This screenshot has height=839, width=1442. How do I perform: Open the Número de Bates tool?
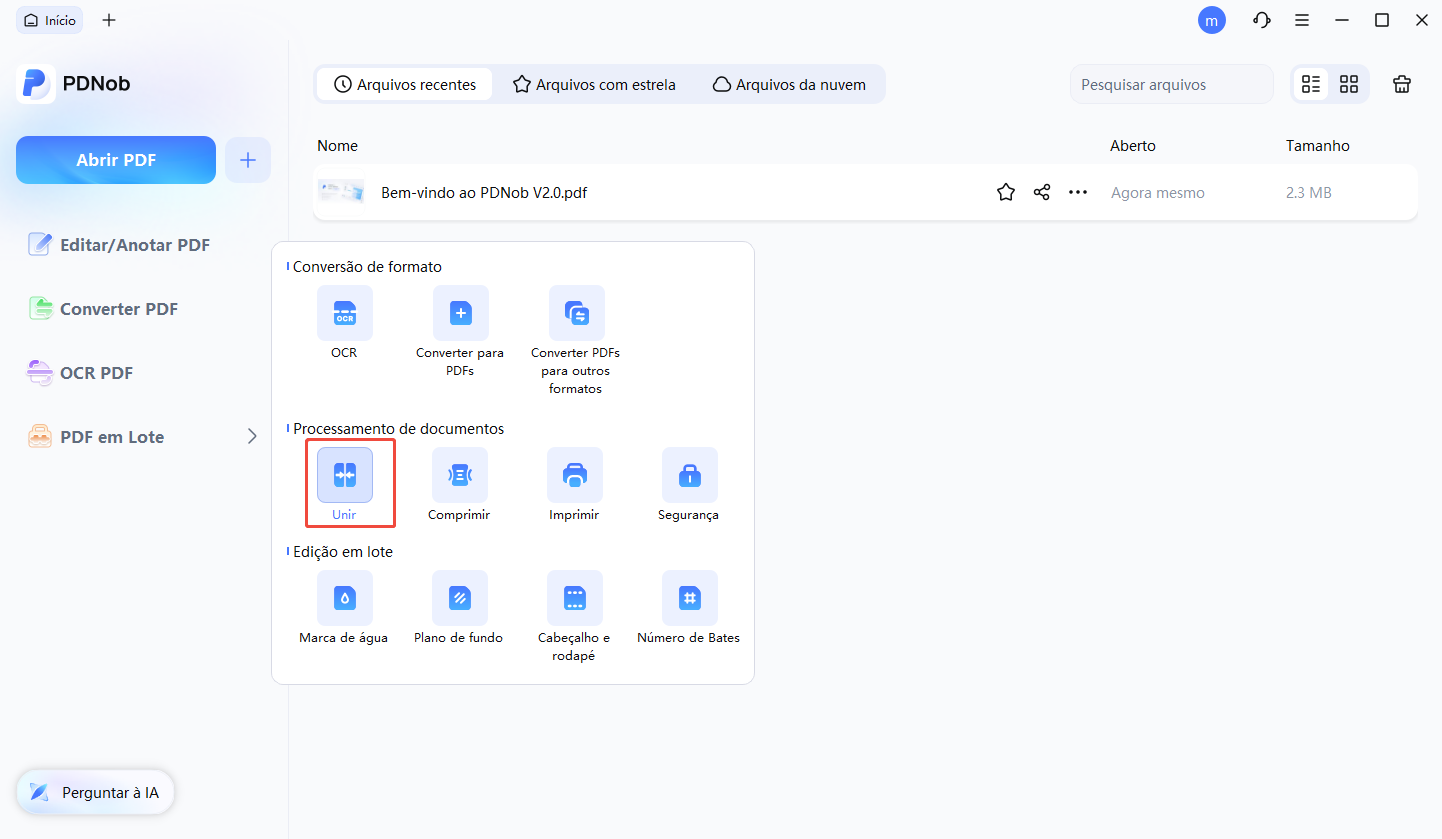(x=689, y=598)
